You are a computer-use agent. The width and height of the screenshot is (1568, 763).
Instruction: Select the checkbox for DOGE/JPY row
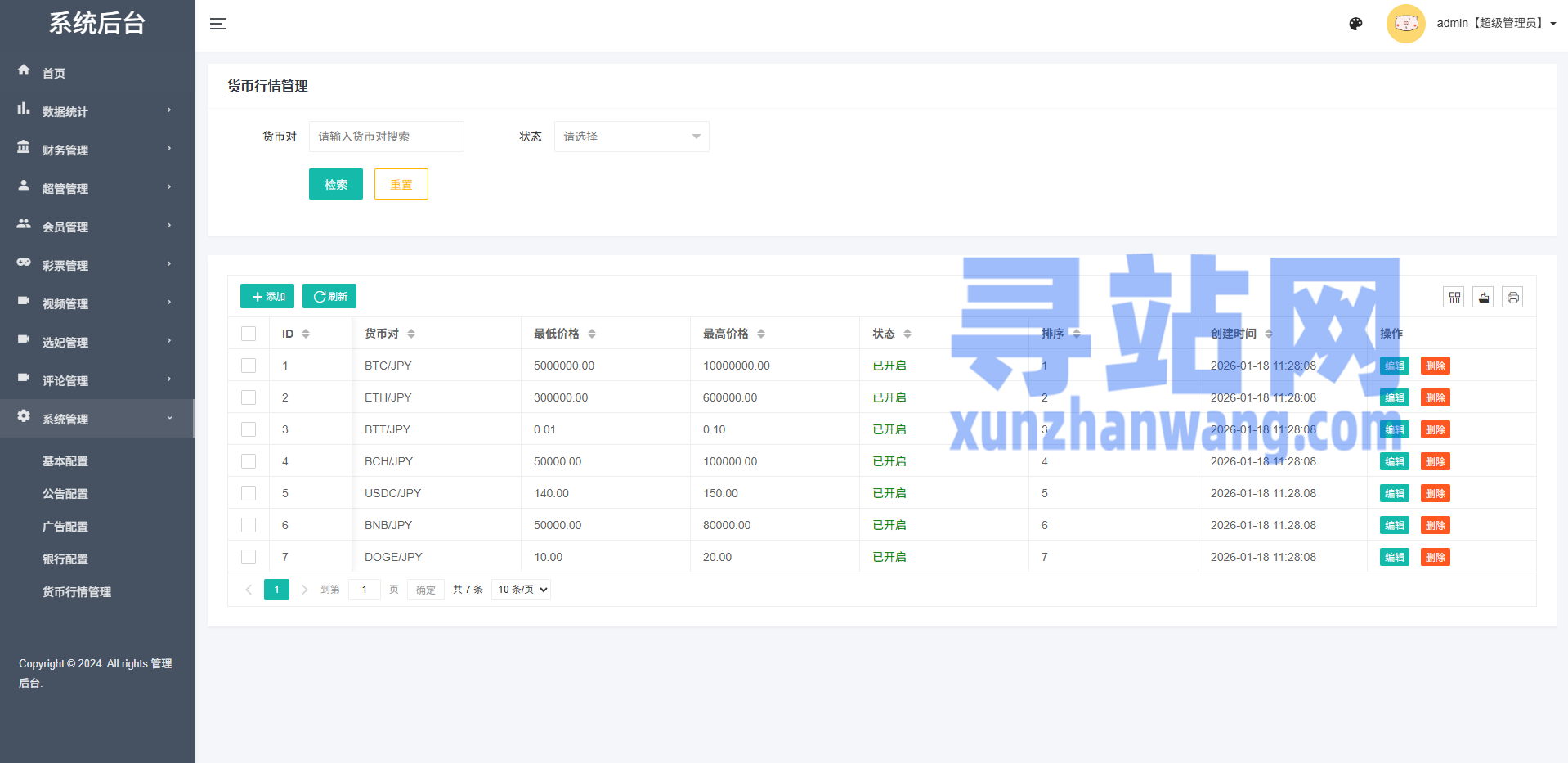(x=249, y=557)
